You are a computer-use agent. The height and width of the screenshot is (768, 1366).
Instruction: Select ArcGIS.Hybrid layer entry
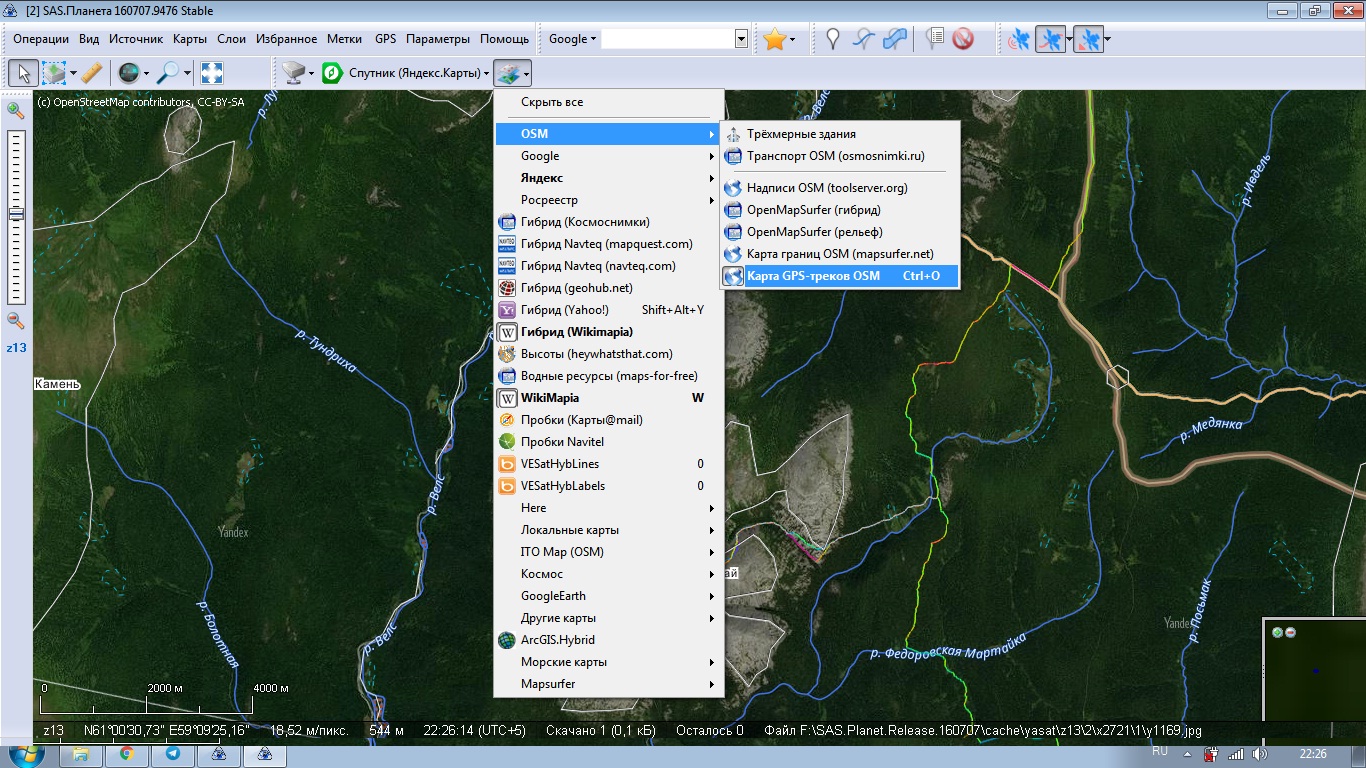[609, 640]
